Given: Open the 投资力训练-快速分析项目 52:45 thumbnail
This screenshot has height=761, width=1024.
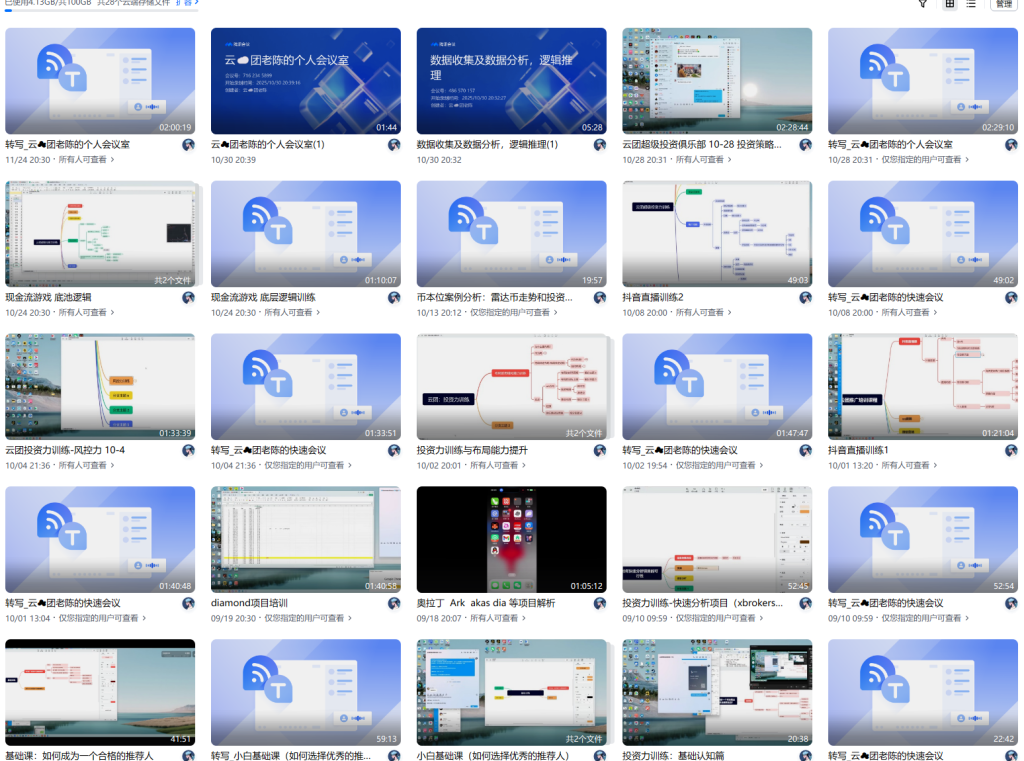Looking at the screenshot, I should click(717, 539).
